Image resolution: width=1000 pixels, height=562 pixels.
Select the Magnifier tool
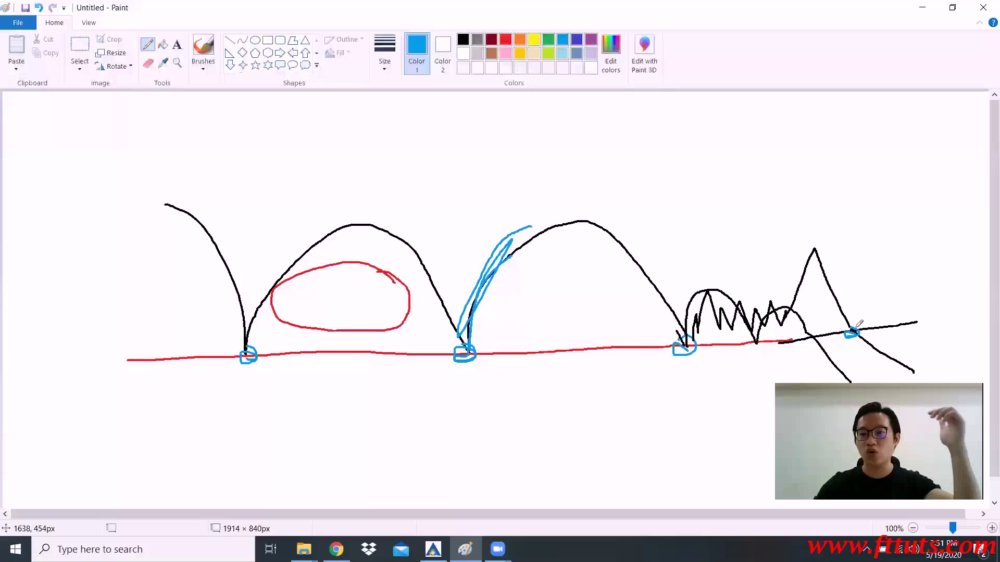click(x=177, y=63)
